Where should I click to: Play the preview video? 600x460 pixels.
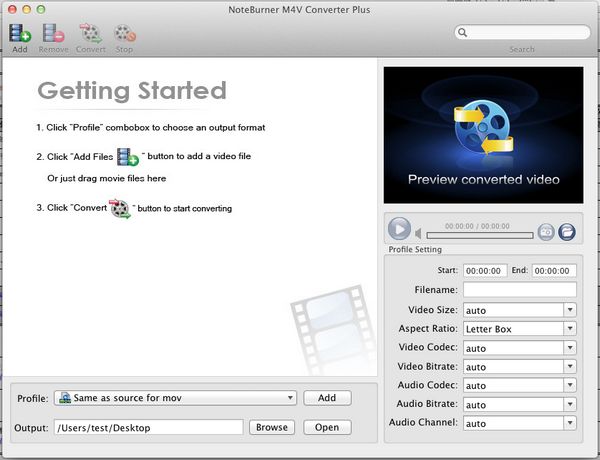pyautogui.click(x=399, y=229)
